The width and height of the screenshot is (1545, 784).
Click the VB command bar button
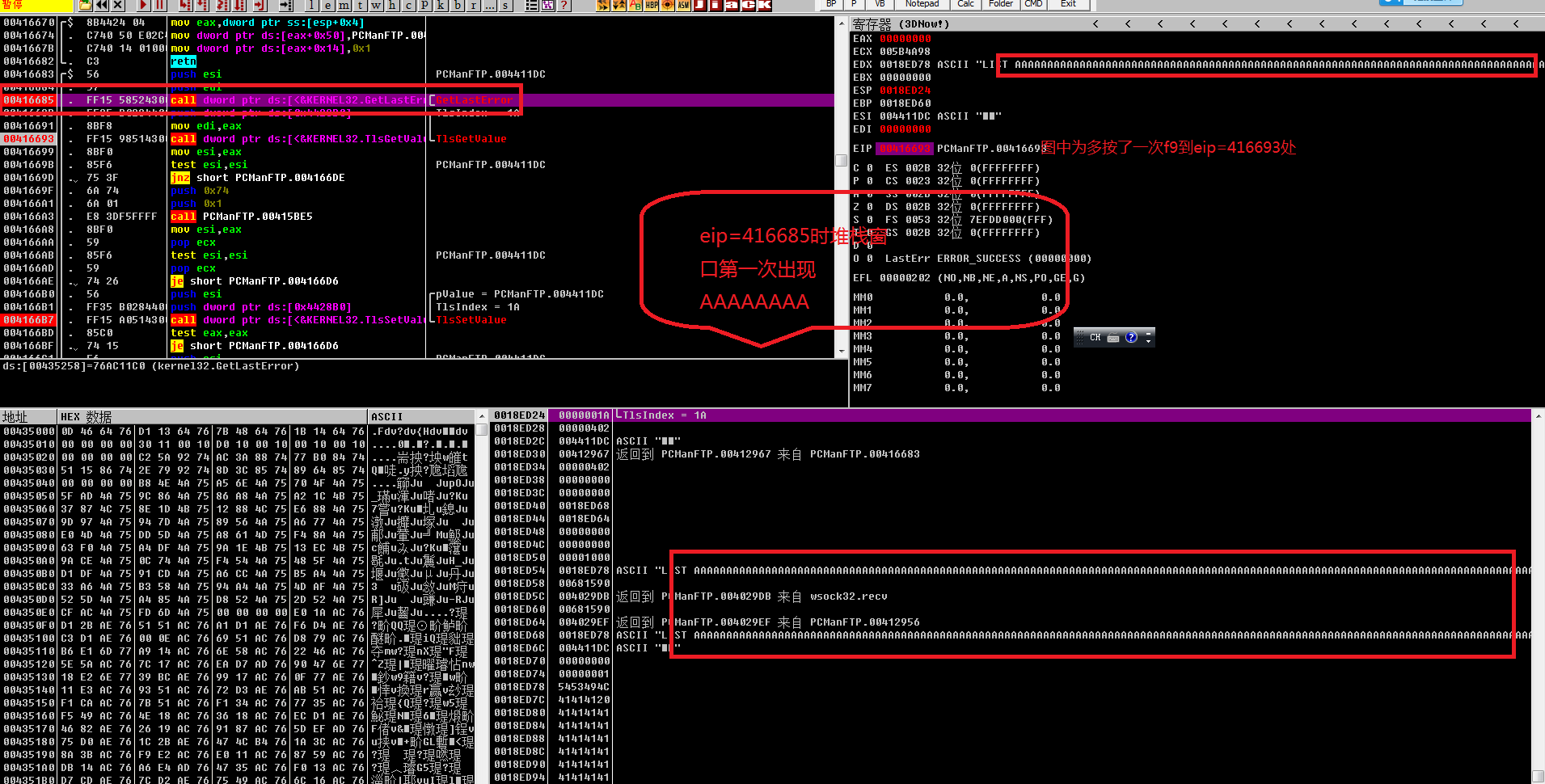tap(880, 4)
